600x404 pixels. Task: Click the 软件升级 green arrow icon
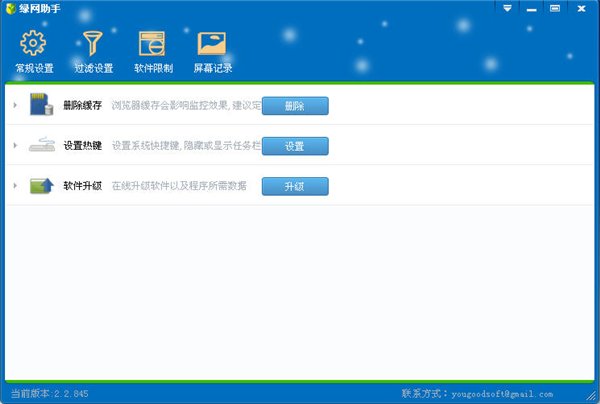tap(42, 186)
